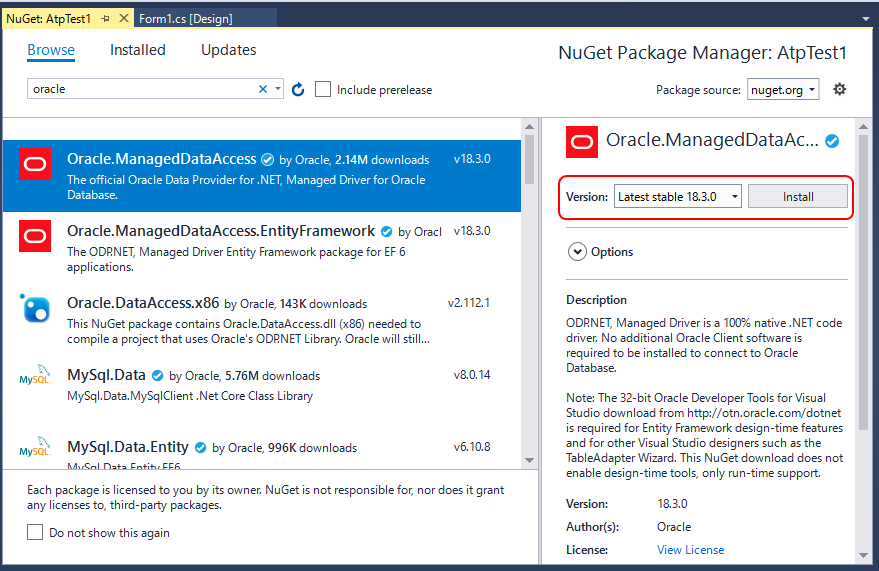Switch to the Installed tab
The width and height of the screenshot is (879, 571).
pos(138,50)
